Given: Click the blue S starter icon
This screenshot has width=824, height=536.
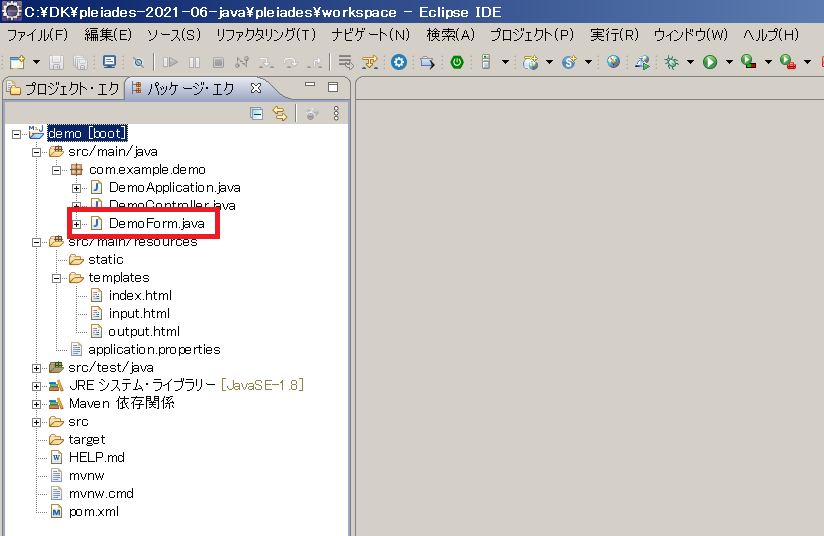Looking at the screenshot, I should (569, 62).
